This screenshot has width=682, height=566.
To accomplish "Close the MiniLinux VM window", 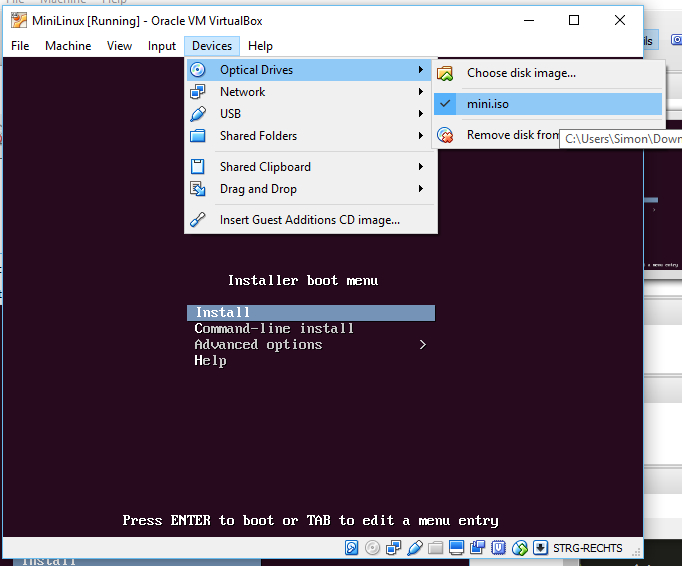I will coord(620,20).
